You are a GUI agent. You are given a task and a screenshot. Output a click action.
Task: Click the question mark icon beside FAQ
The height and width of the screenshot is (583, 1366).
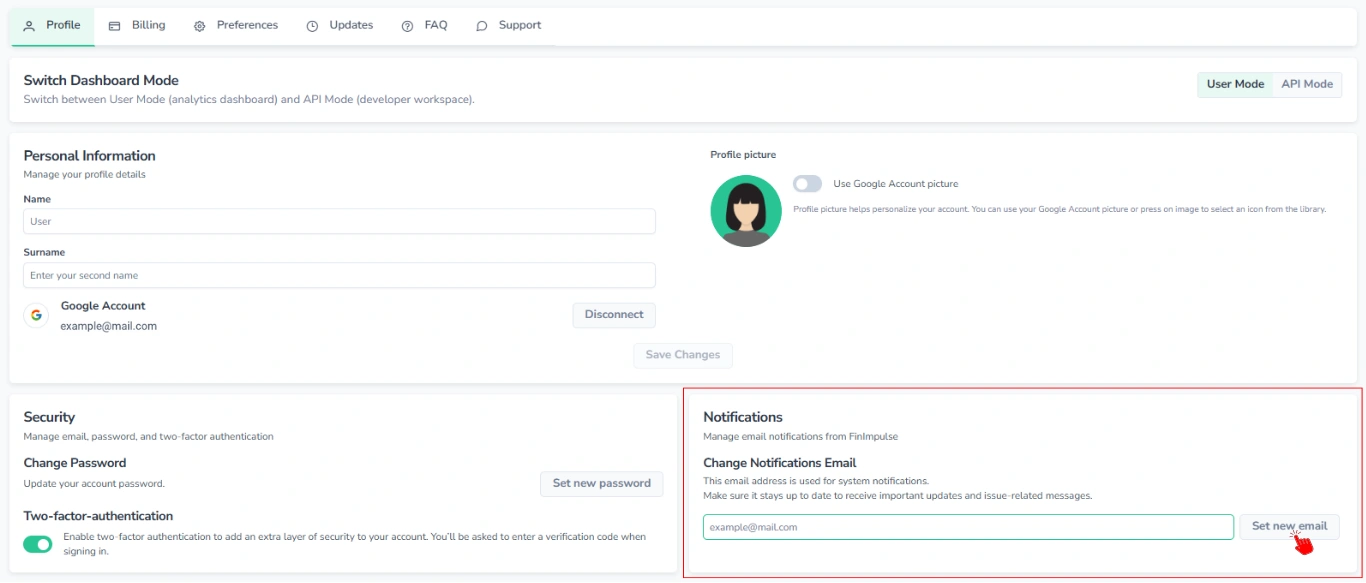[x=407, y=25]
